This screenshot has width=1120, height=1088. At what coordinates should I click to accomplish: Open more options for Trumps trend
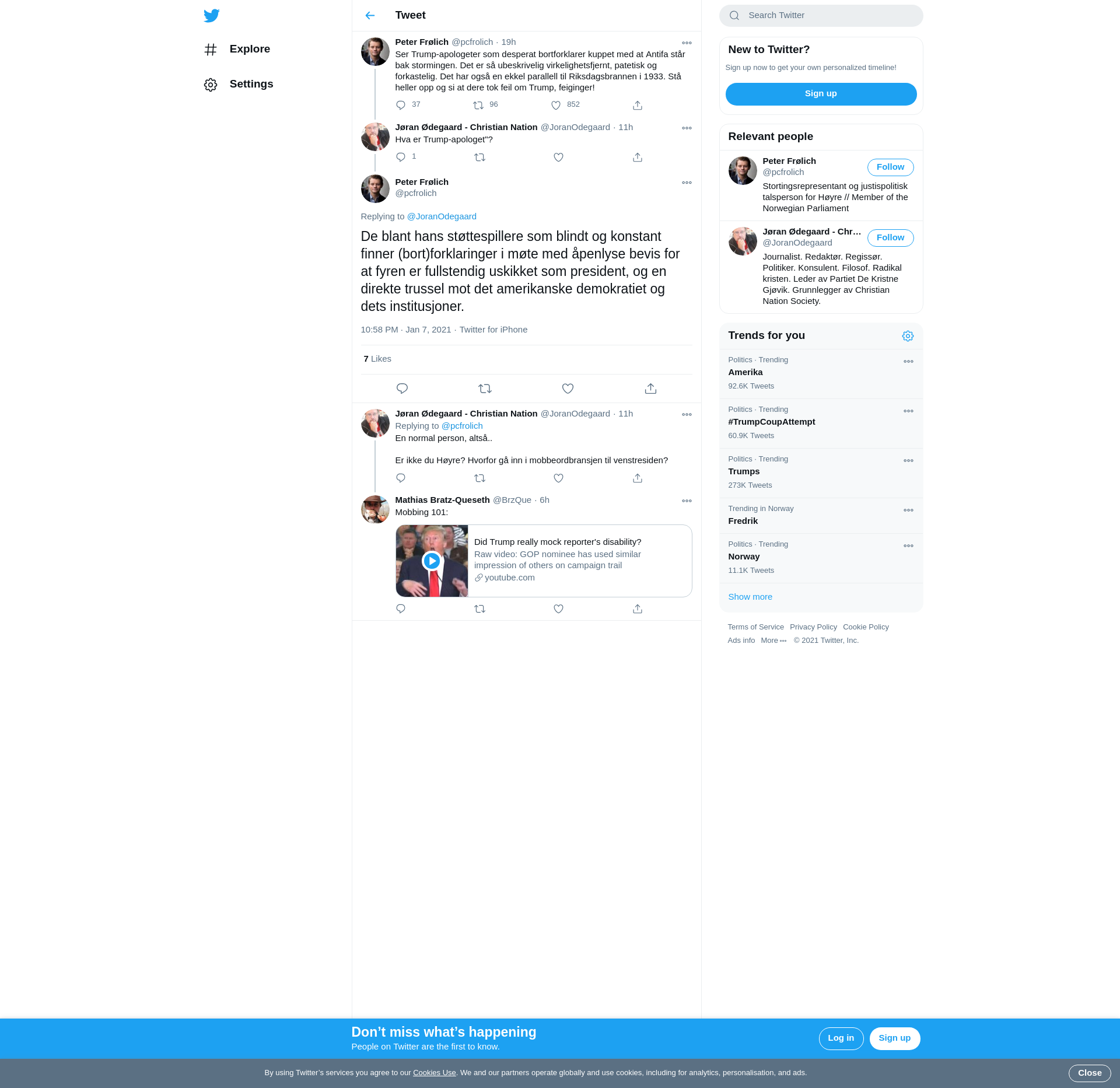pos(908,461)
